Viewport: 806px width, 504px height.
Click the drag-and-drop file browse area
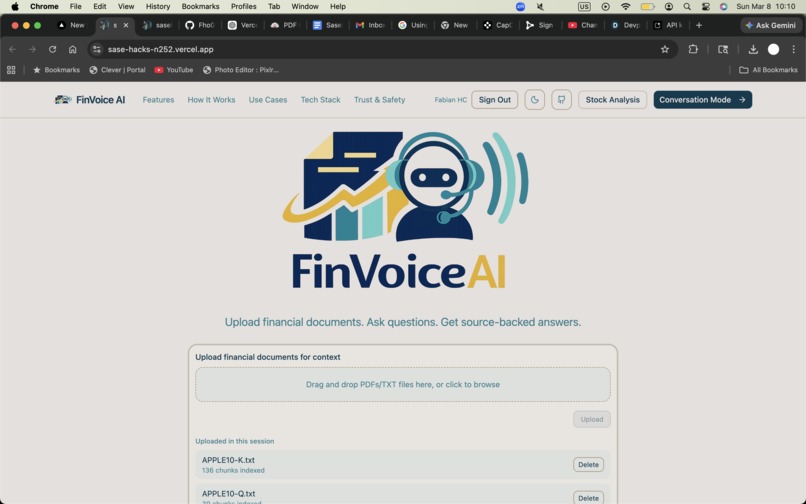tap(402, 384)
